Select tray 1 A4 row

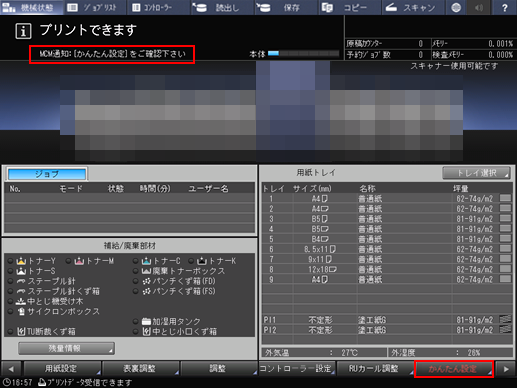(x=387, y=199)
